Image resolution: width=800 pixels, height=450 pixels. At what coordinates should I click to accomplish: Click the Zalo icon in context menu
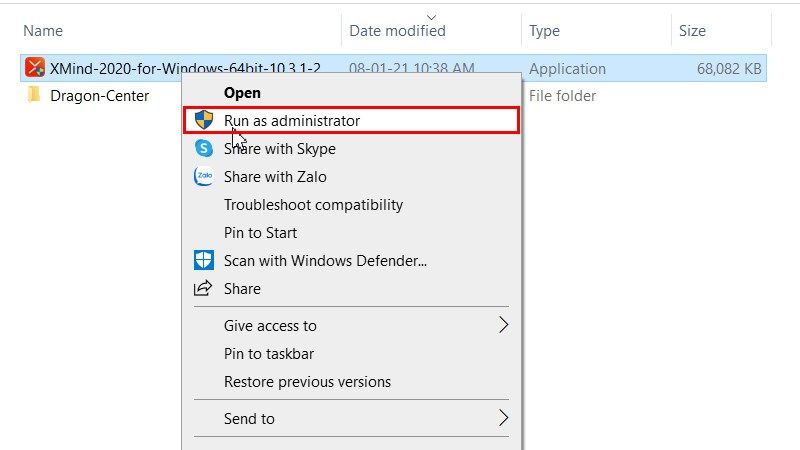pos(204,177)
